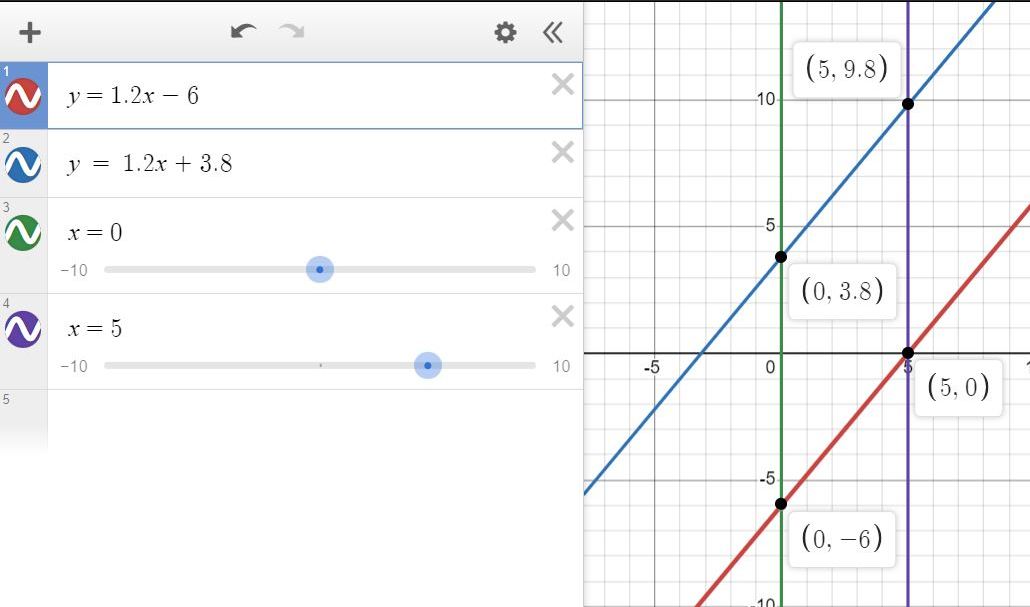Image resolution: width=1030 pixels, height=607 pixels.
Task: Delete expression y=1.2x−6
Action: [563, 85]
